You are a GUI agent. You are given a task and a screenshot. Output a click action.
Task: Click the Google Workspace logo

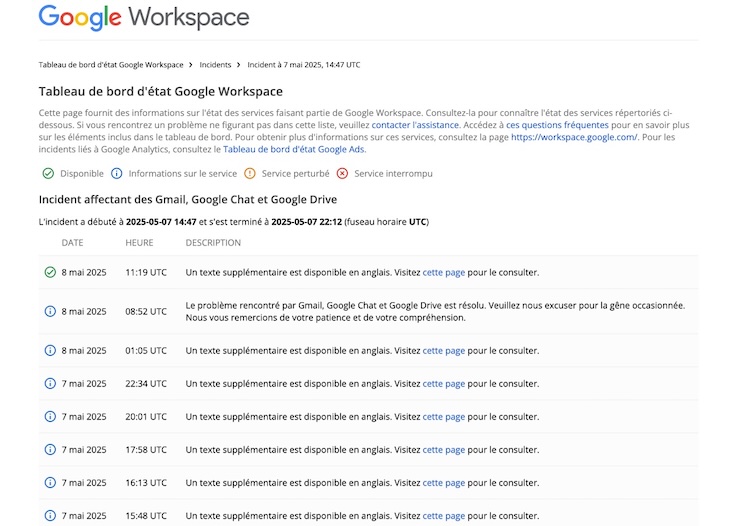[x=144, y=17]
